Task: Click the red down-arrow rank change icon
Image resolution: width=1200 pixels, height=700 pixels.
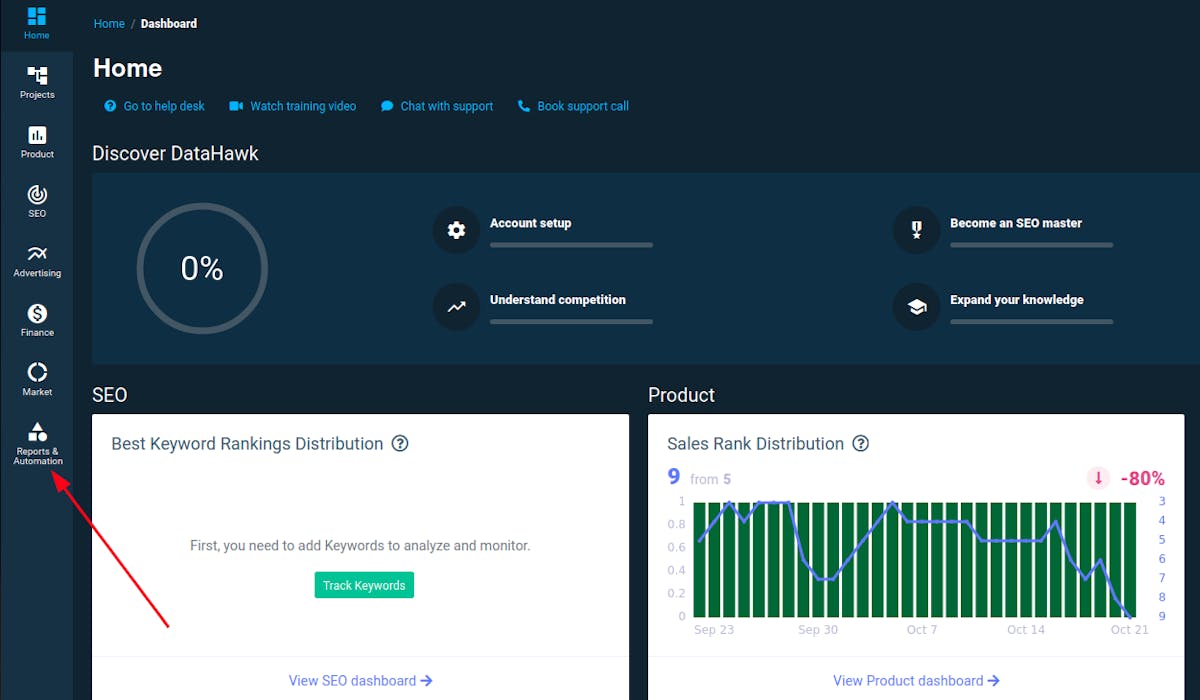Action: click(1098, 478)
